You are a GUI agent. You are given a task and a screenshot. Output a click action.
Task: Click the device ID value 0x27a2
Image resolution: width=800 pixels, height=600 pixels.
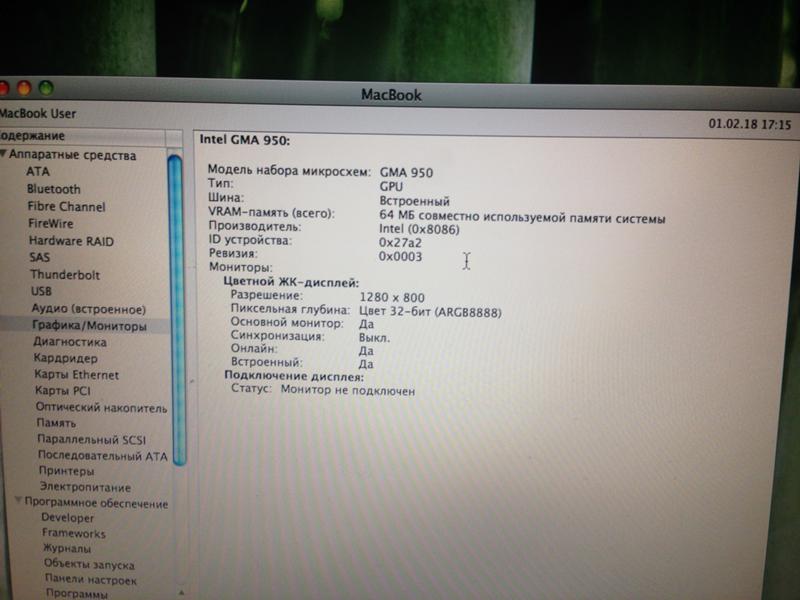coord(400,243)
